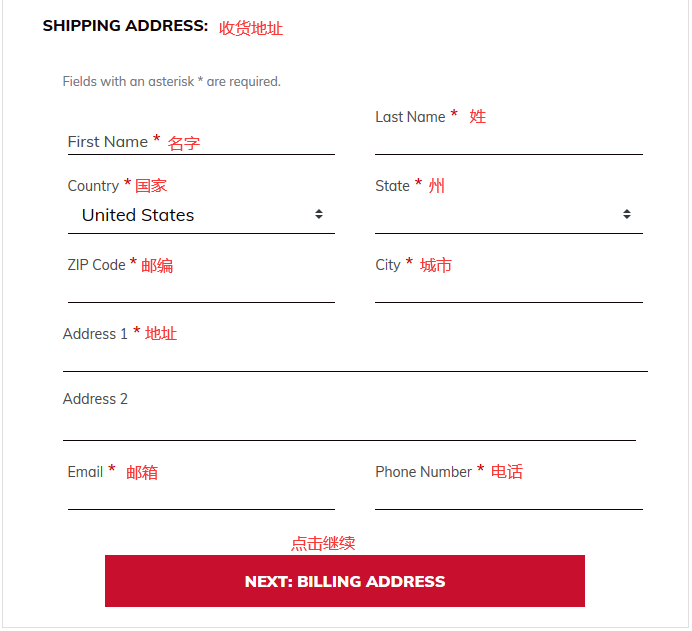Screen dimensions: 692x631
Task: Focus the Email input field
Action: tap(200, 497)
